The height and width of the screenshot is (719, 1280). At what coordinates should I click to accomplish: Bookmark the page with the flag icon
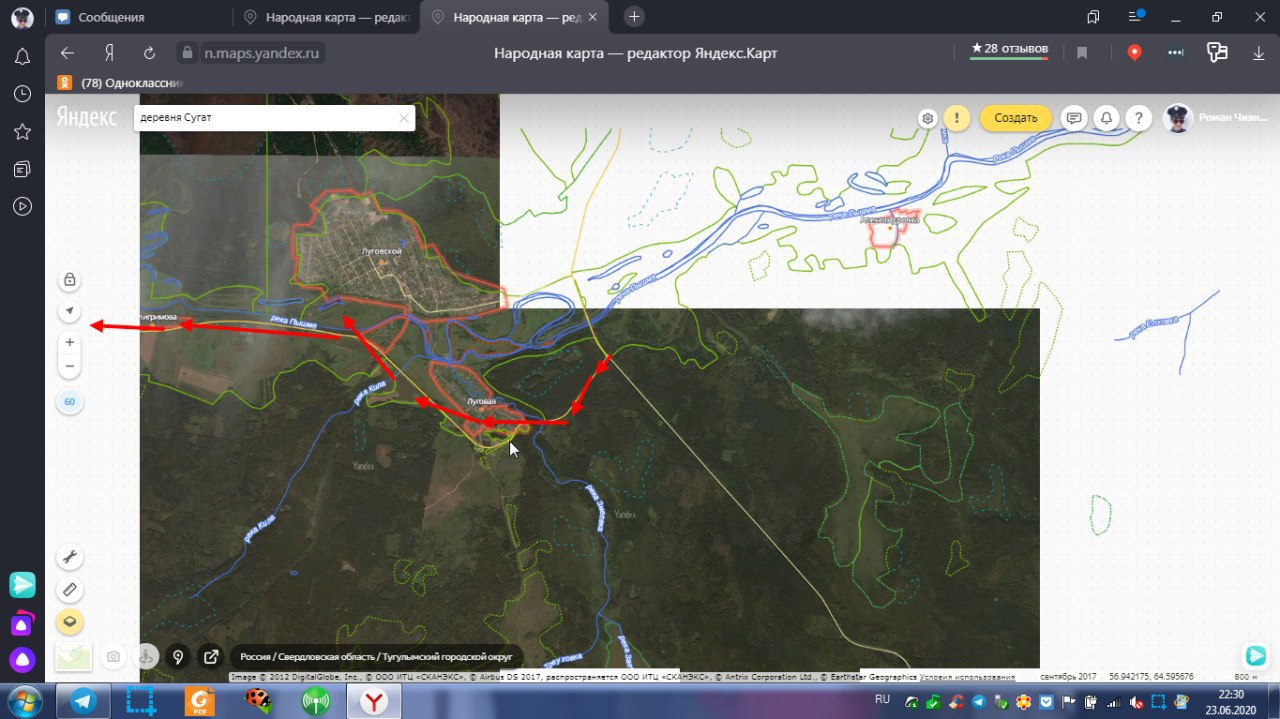pos(1082,53)
